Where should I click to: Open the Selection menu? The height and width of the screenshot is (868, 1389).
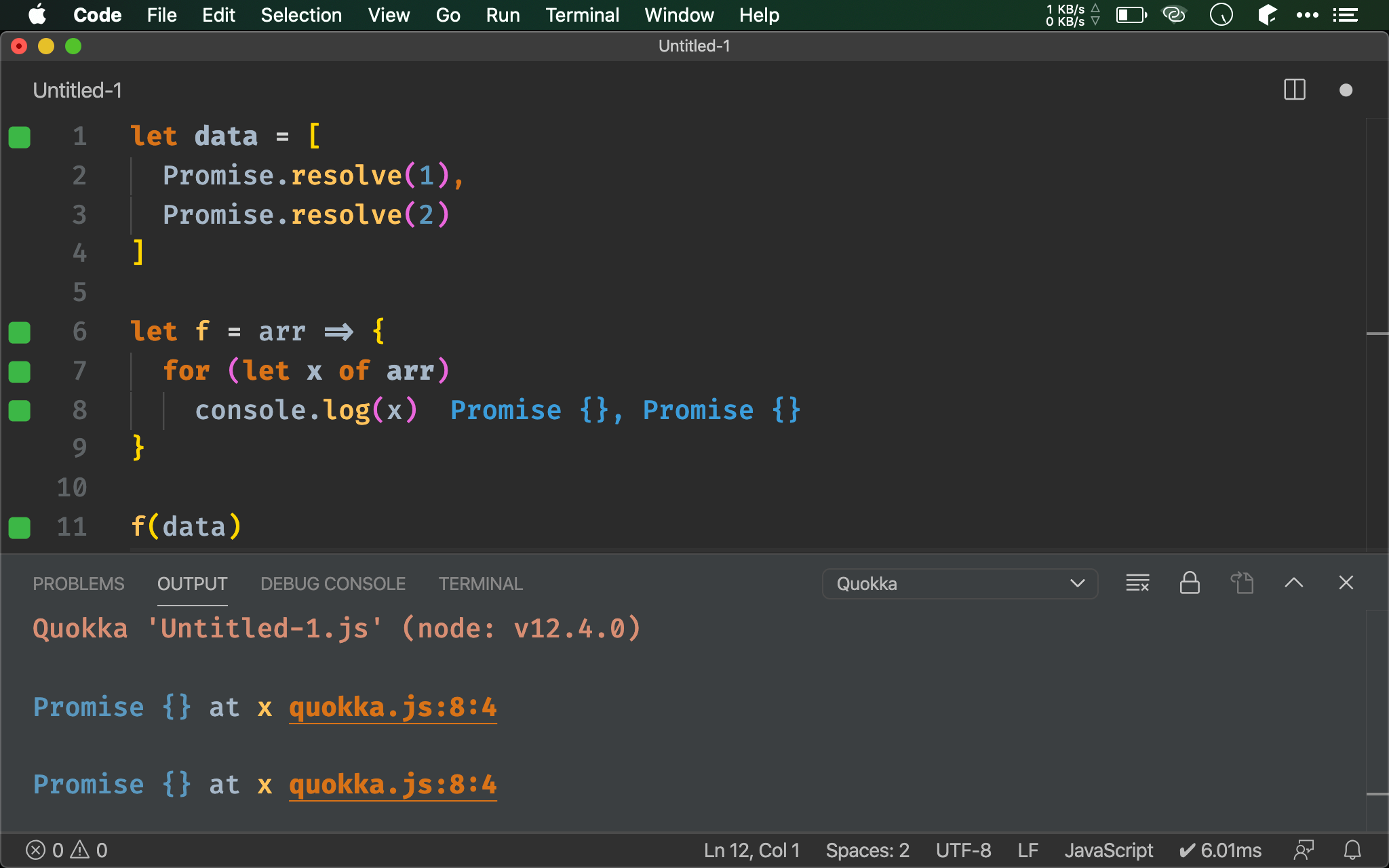(x=301, y=15)
